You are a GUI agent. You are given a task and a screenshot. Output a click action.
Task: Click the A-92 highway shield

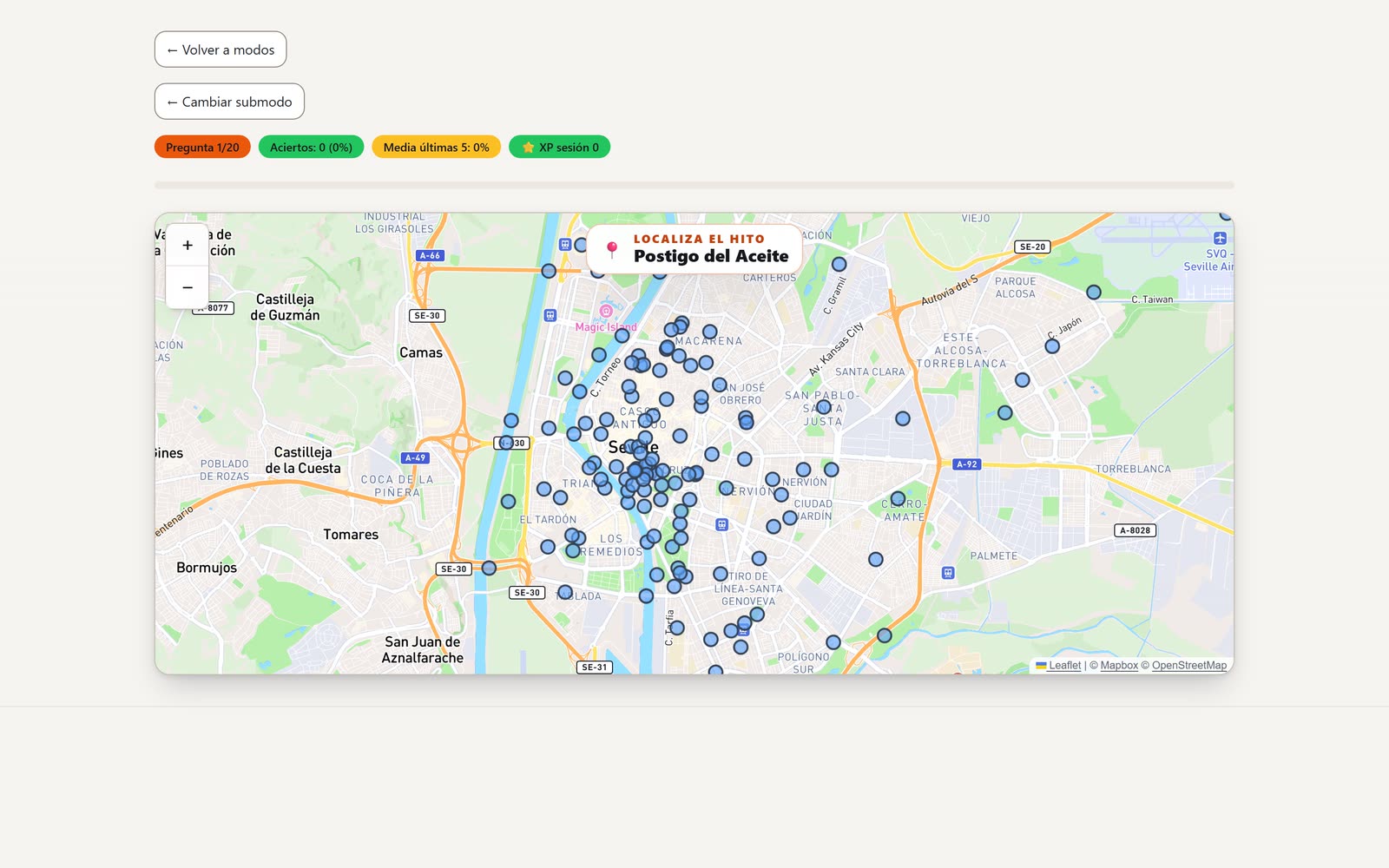click(x=967, y=464)
